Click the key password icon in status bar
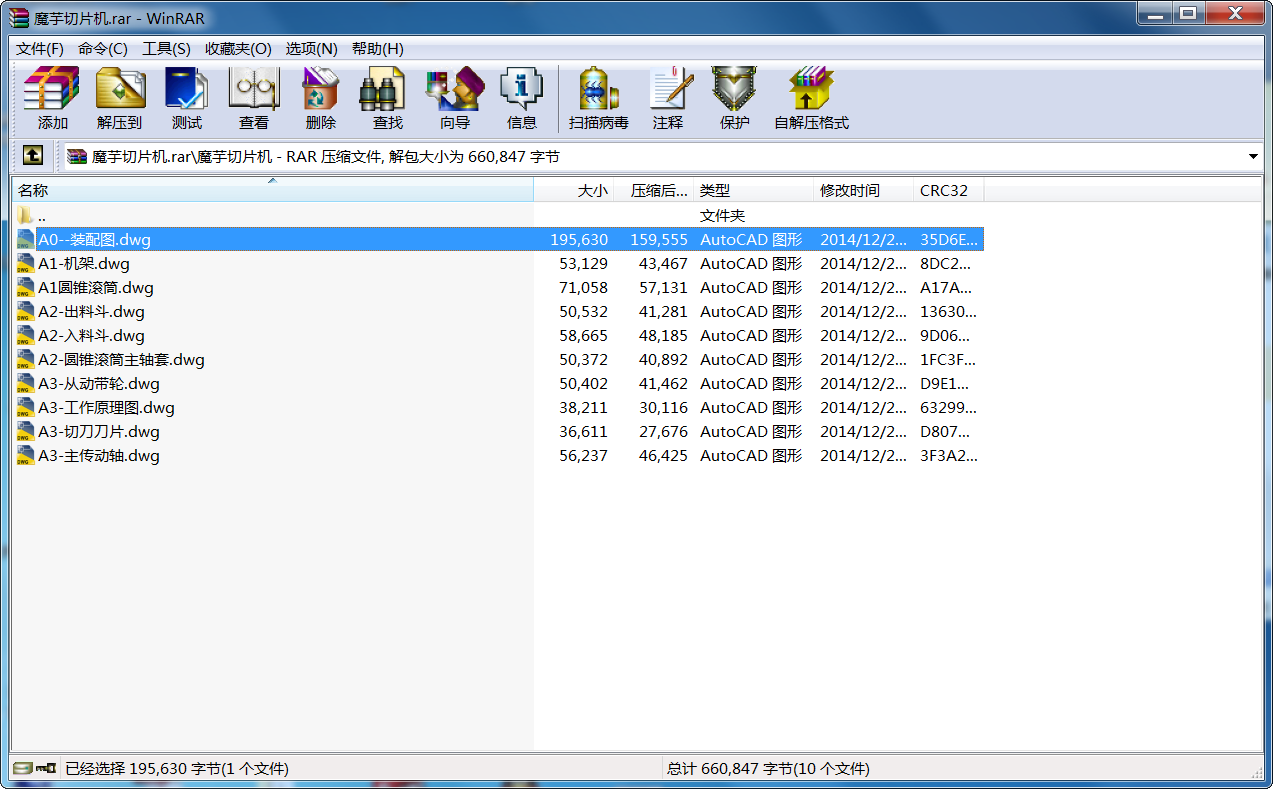This screenshot has height=789, width=1273. pyautogui.click(x=46, y=768)
